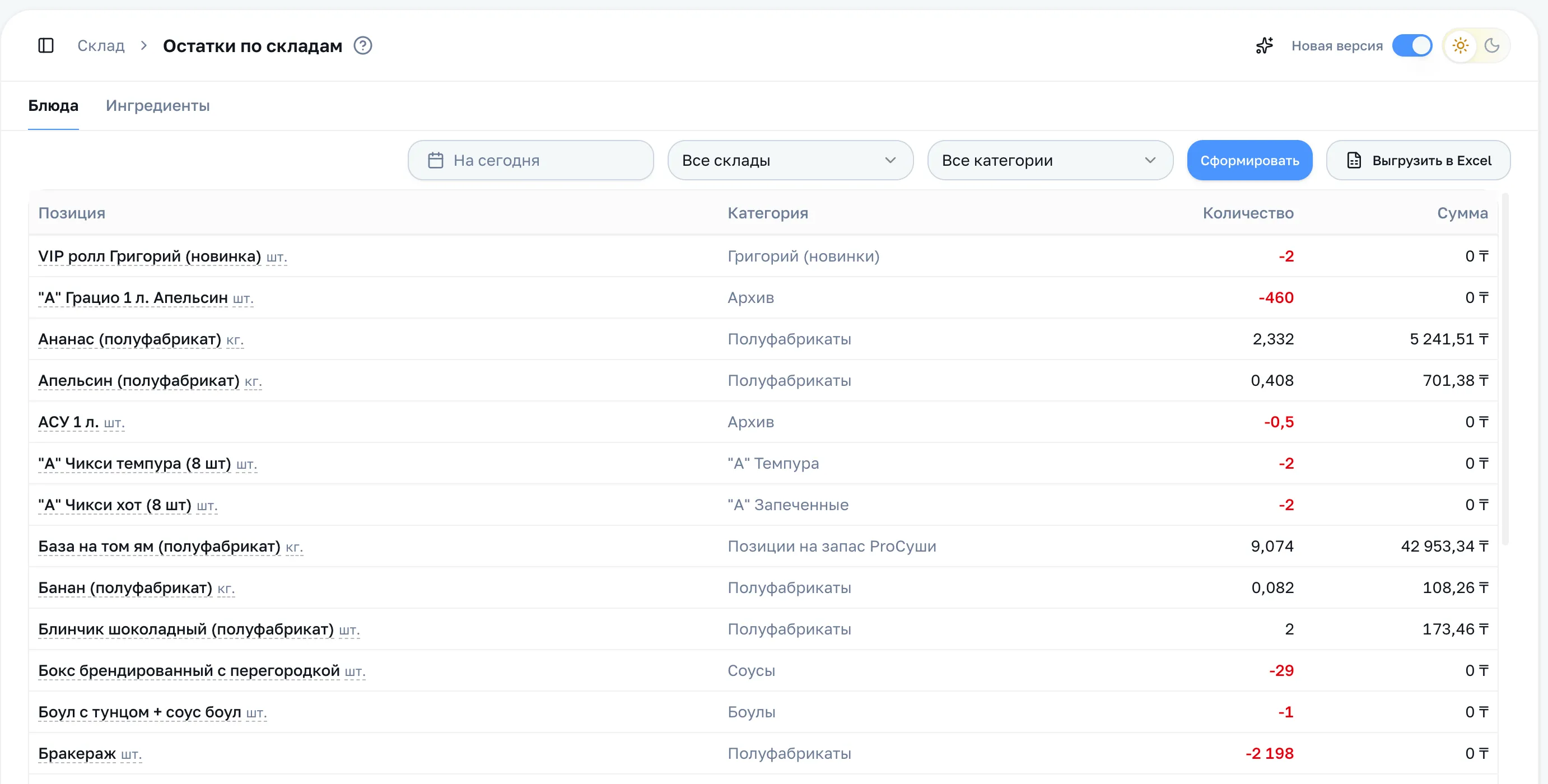Click the 42 953,34 ₸ sum

[x=1444, y=547]
